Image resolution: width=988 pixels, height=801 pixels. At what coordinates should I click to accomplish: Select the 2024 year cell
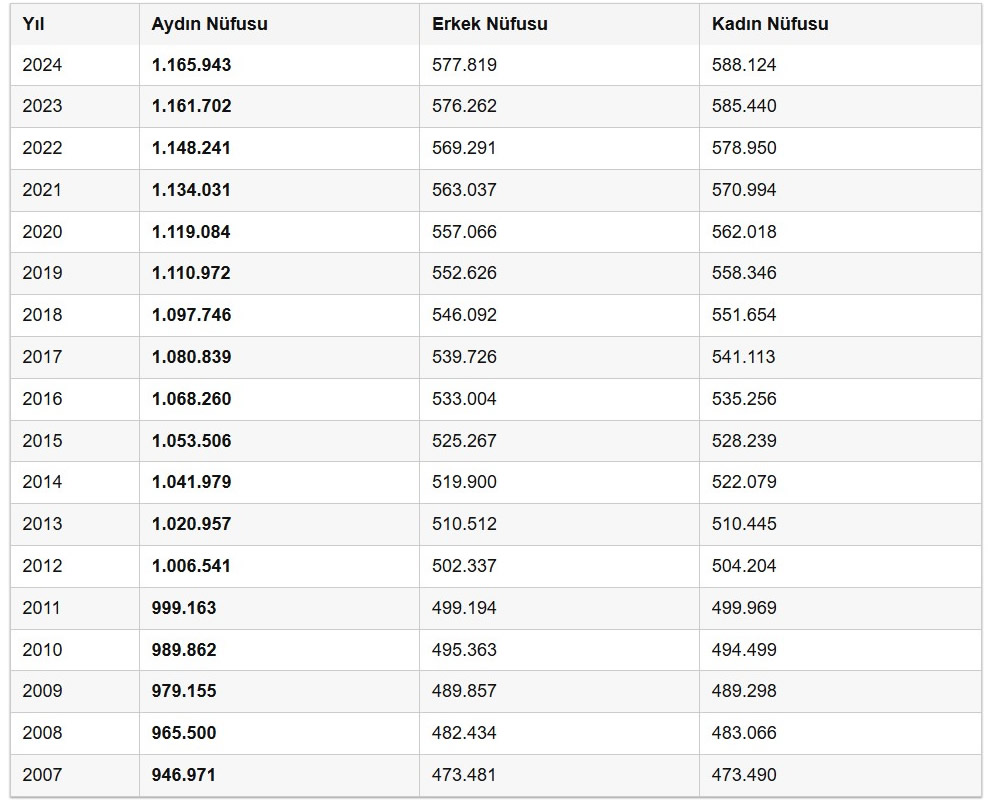coord(42,65)
